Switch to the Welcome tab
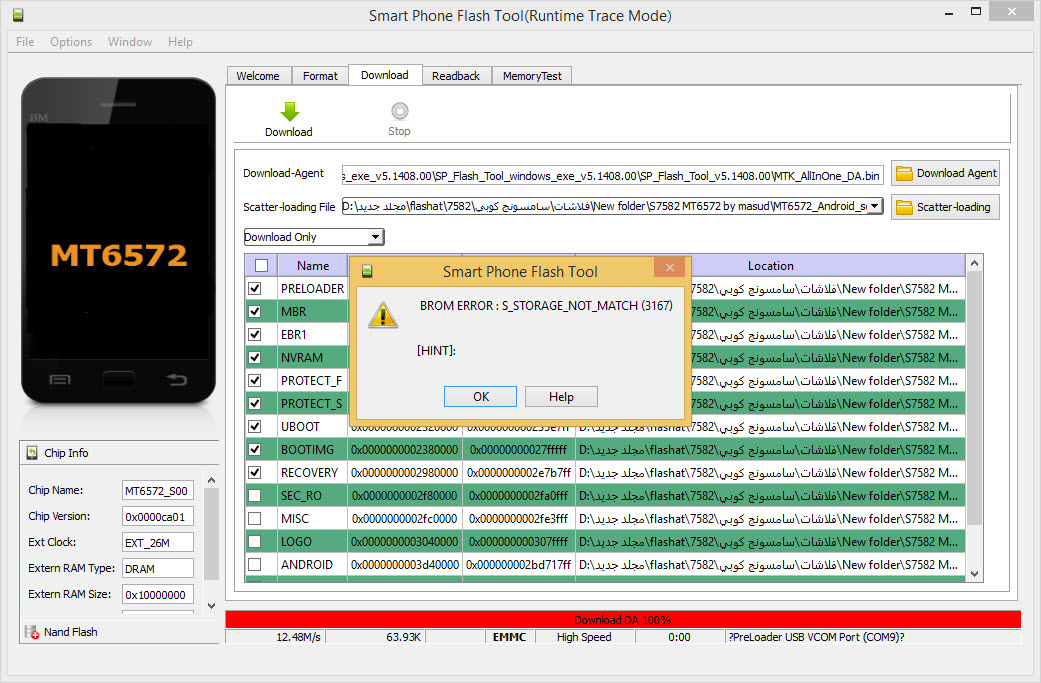The image size is (1041, 683). pos(258,76)
